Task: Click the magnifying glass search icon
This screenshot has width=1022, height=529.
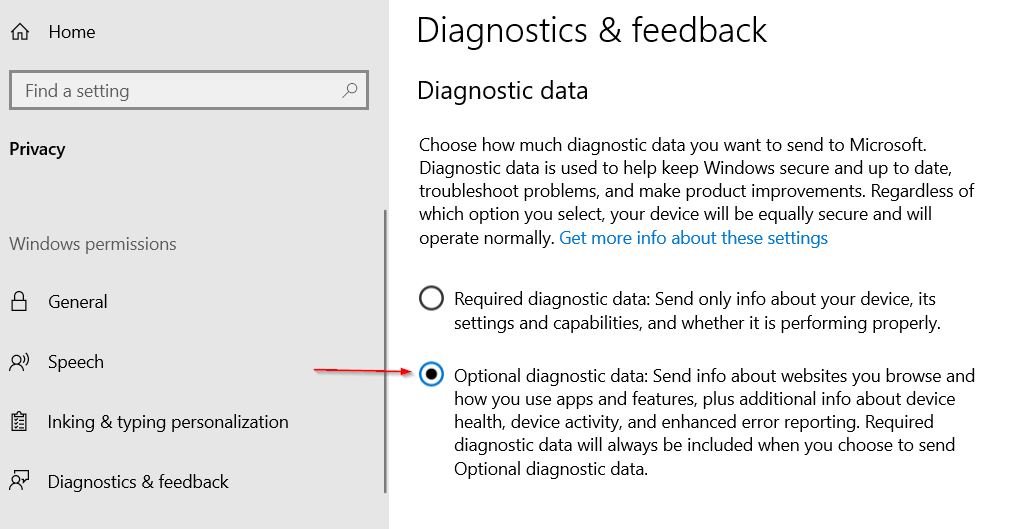Action: click(350, 90)
